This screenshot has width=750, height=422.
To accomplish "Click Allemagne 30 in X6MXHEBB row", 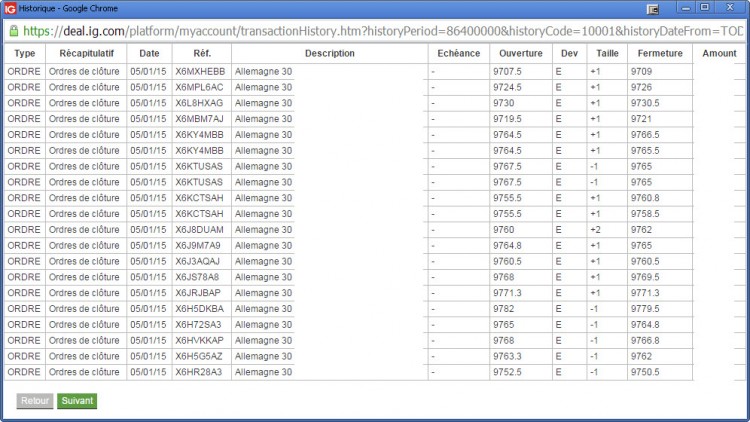I will pyautogui.click(x=263, y=72).
